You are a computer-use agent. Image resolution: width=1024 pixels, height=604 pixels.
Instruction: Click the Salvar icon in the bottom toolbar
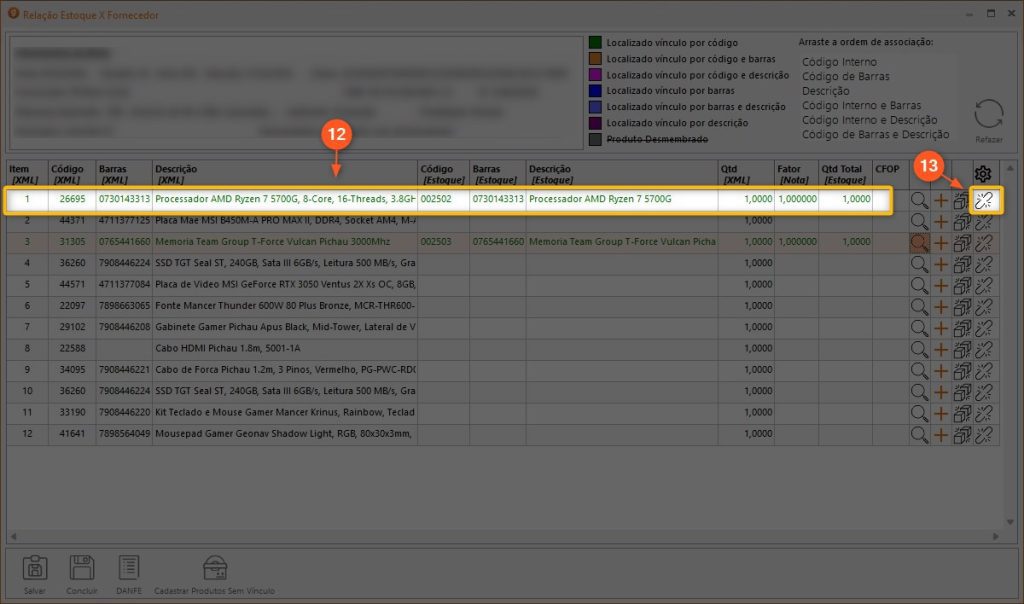point(35,570)
